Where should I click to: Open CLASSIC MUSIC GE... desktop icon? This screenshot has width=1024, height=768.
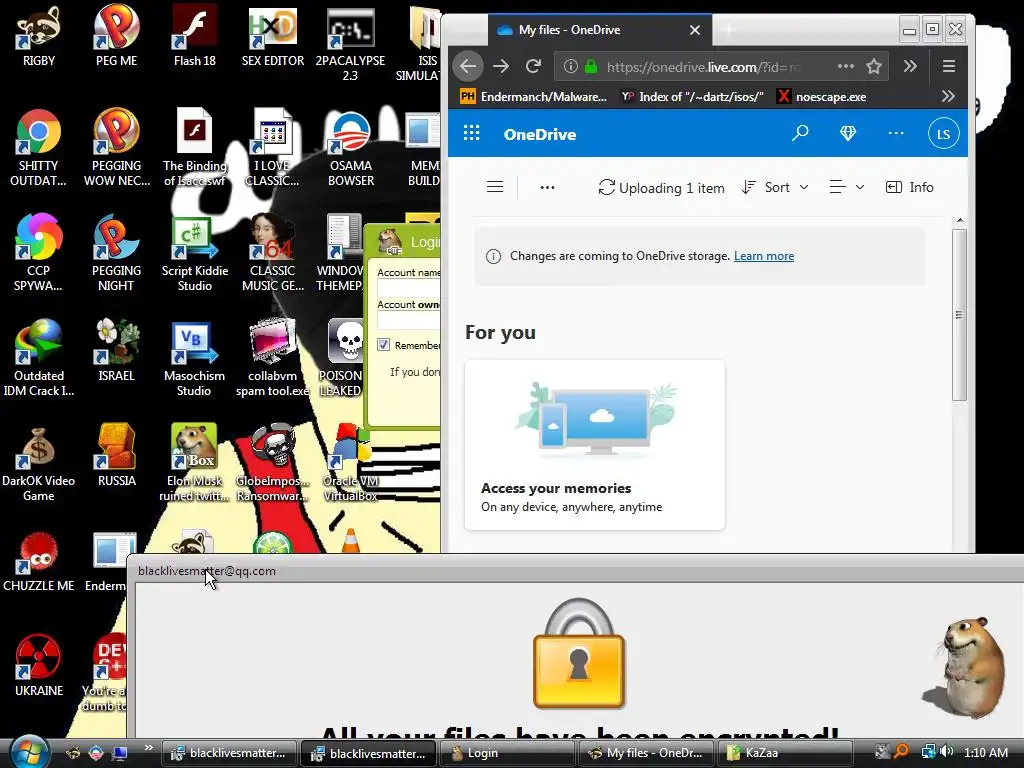pyautogui.click(x=272, y=253)
